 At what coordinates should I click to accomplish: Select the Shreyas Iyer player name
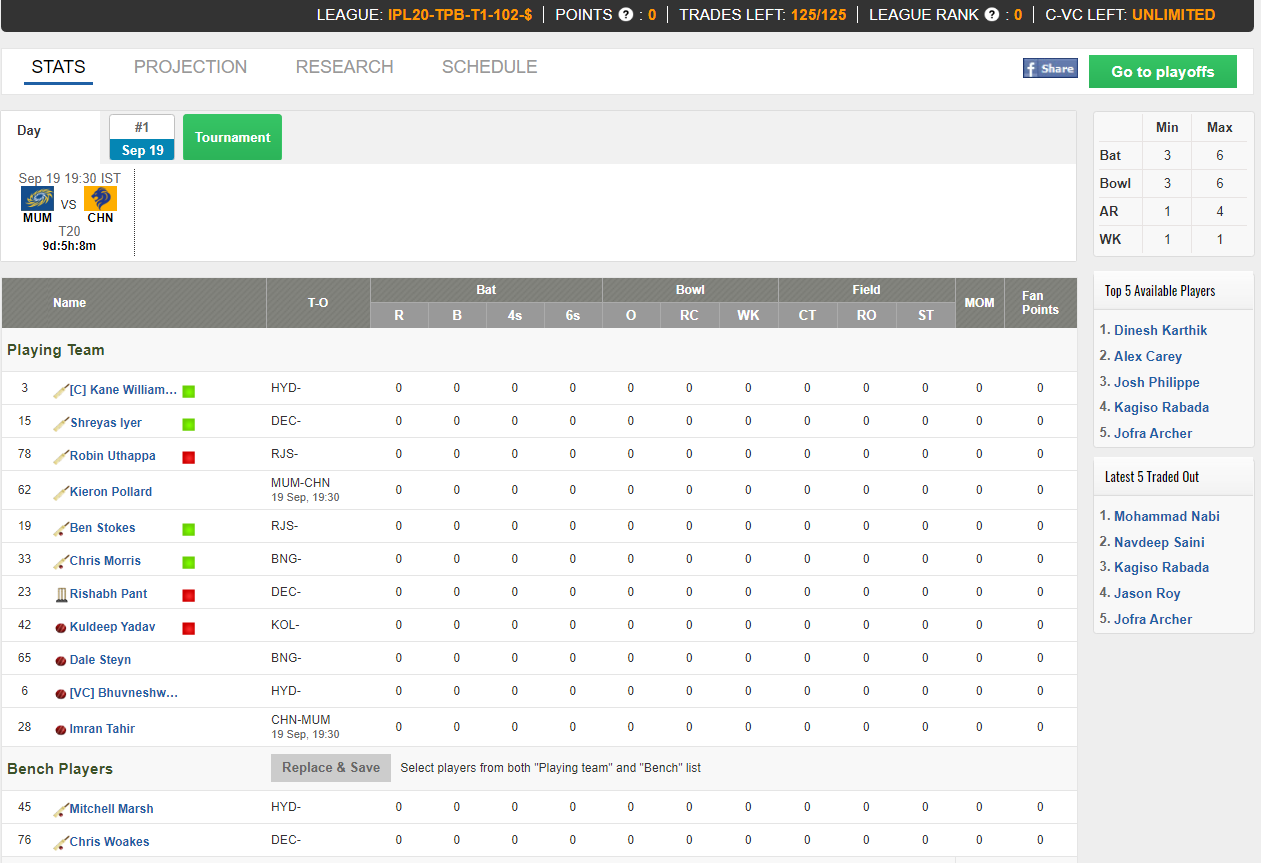[x=106, y=423]
